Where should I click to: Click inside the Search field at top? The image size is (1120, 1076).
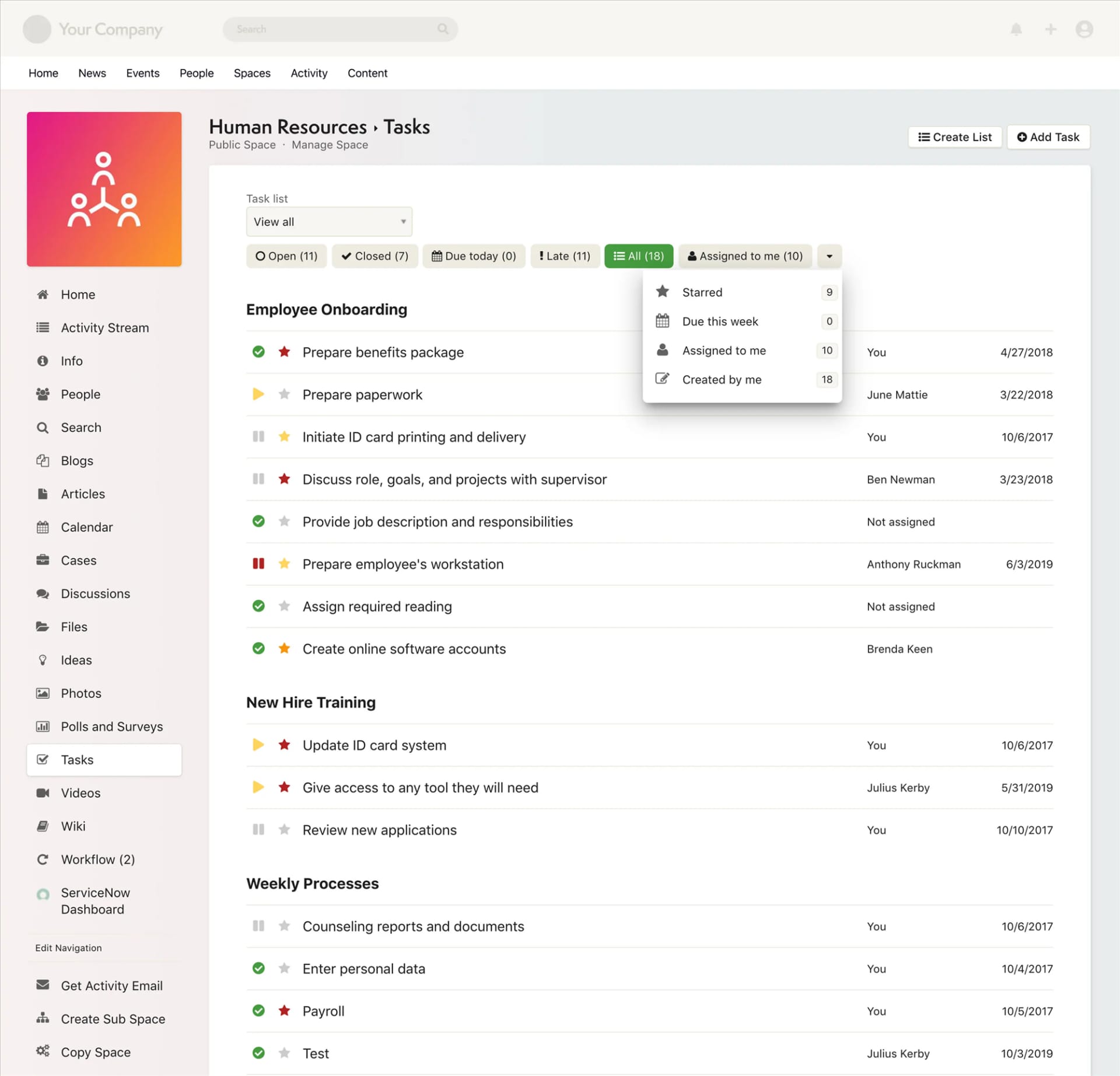332,29
